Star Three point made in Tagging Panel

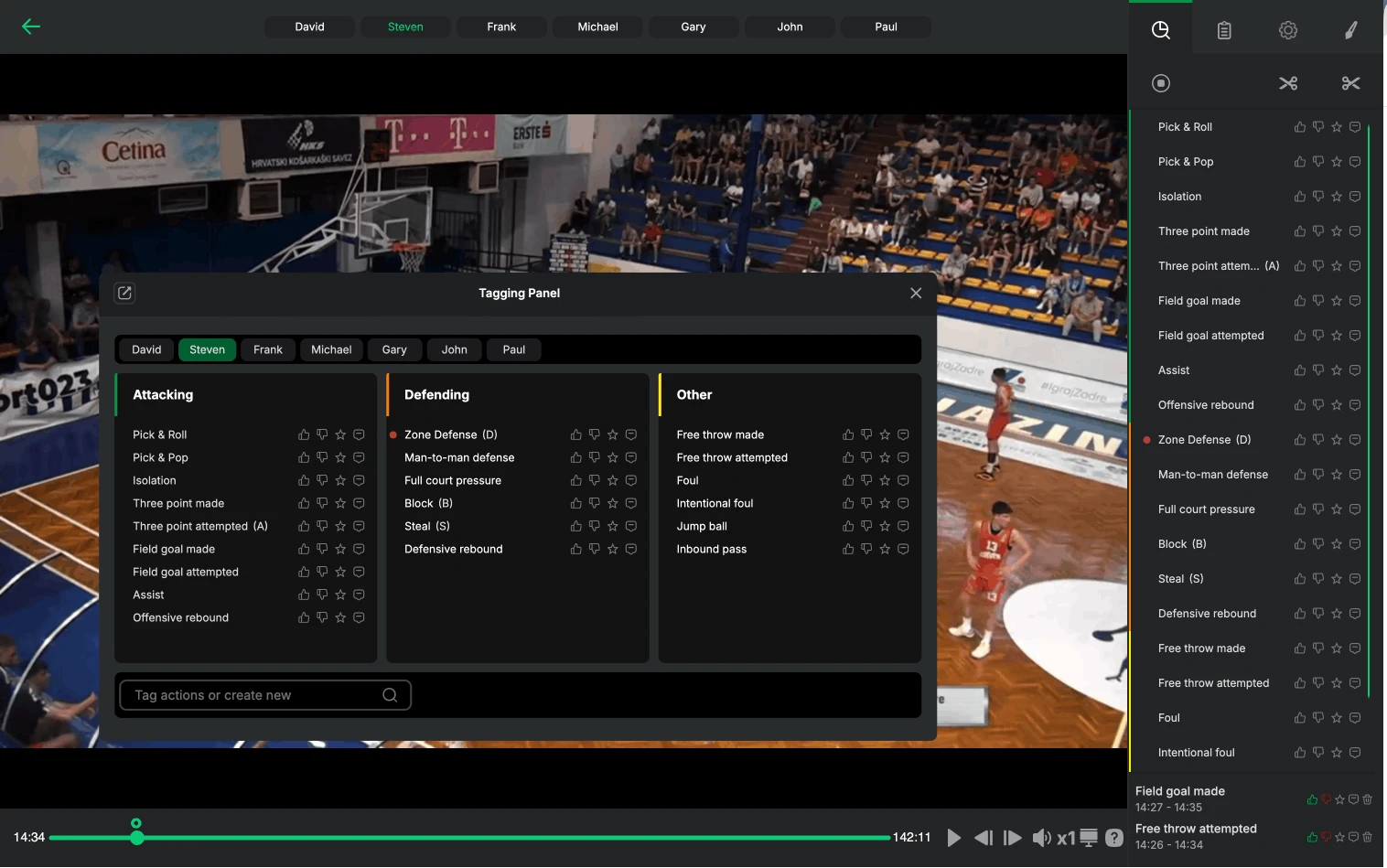coord(340,503)
